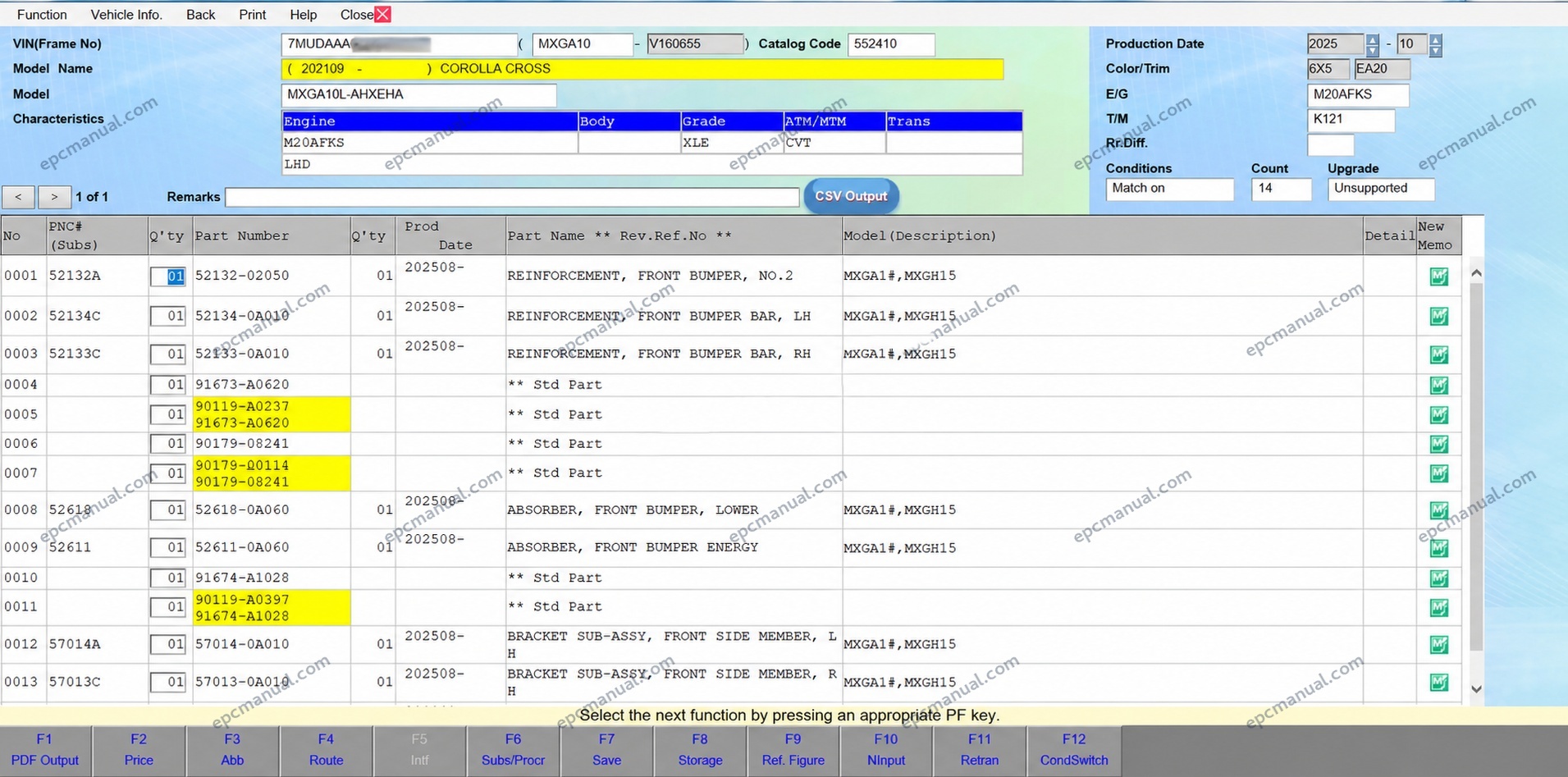The width and height of the screenshot is (1568, 777).
Task: Select highlighted part 90119-A0237
Action: click(242, 406)
